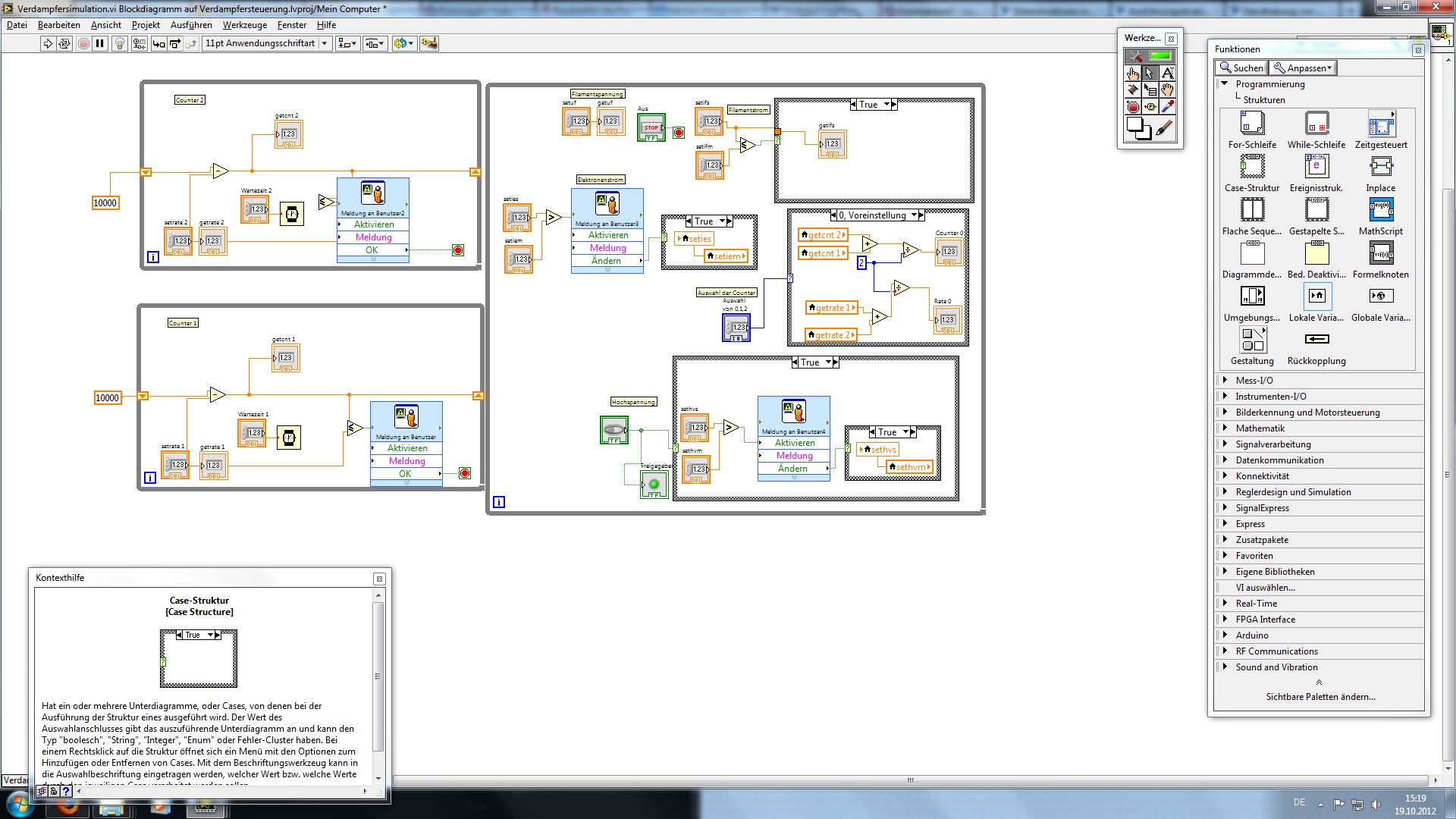Click Sichtbare Paletten ändern link
This screenshot has height=819, width=1456.
(x=1320, y=697)
